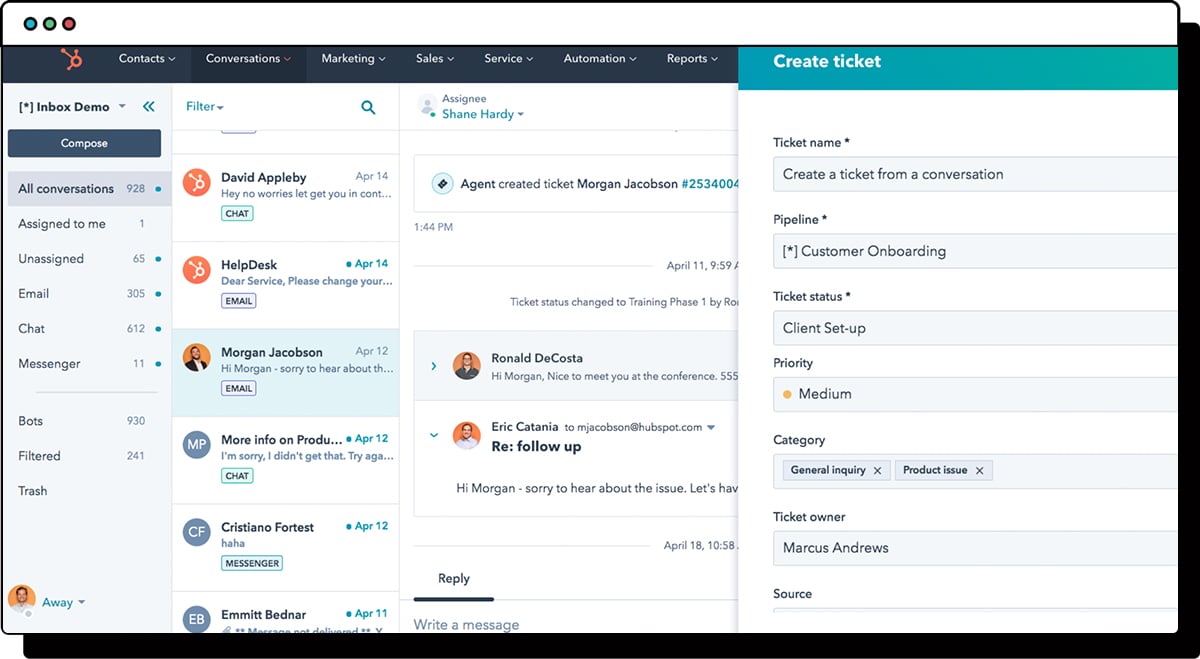Open the Filter dropdown
1200x659 pixels.
(205, 106)
